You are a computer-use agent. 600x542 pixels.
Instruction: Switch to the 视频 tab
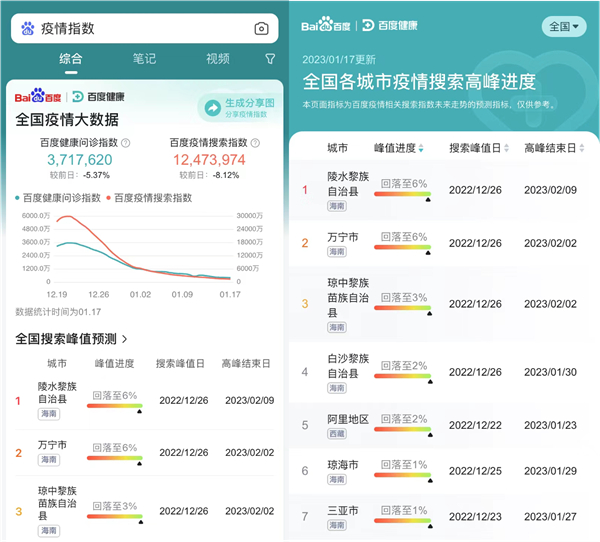coord(217,59)
